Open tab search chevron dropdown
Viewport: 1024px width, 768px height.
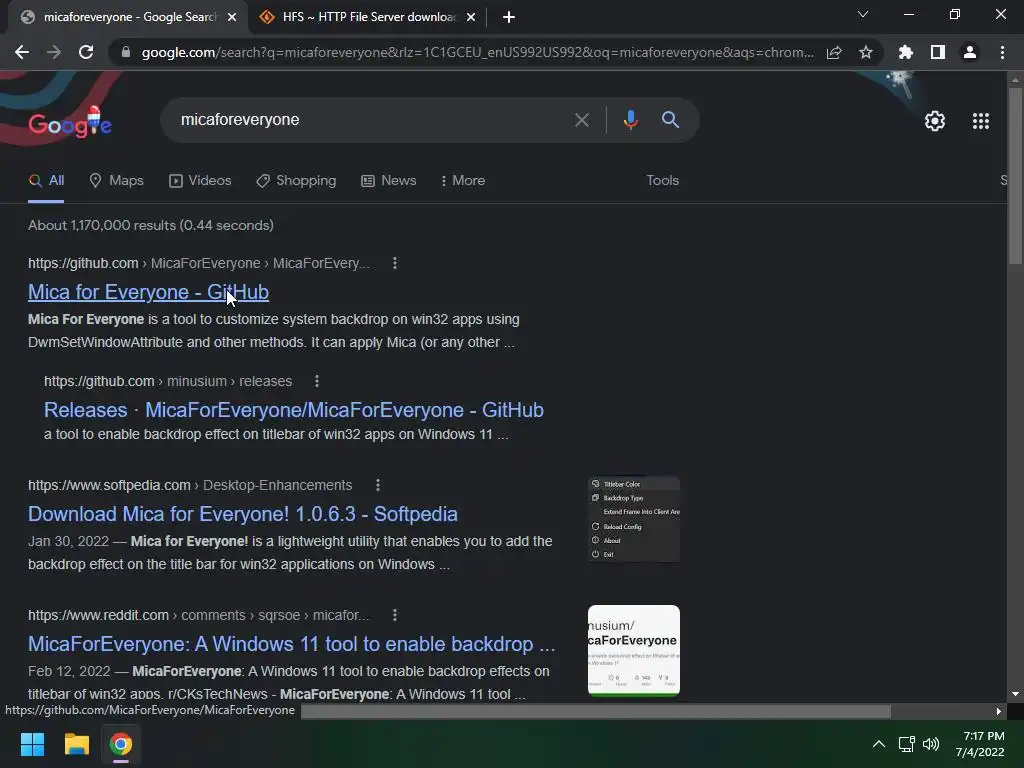(x=863, y=14)
